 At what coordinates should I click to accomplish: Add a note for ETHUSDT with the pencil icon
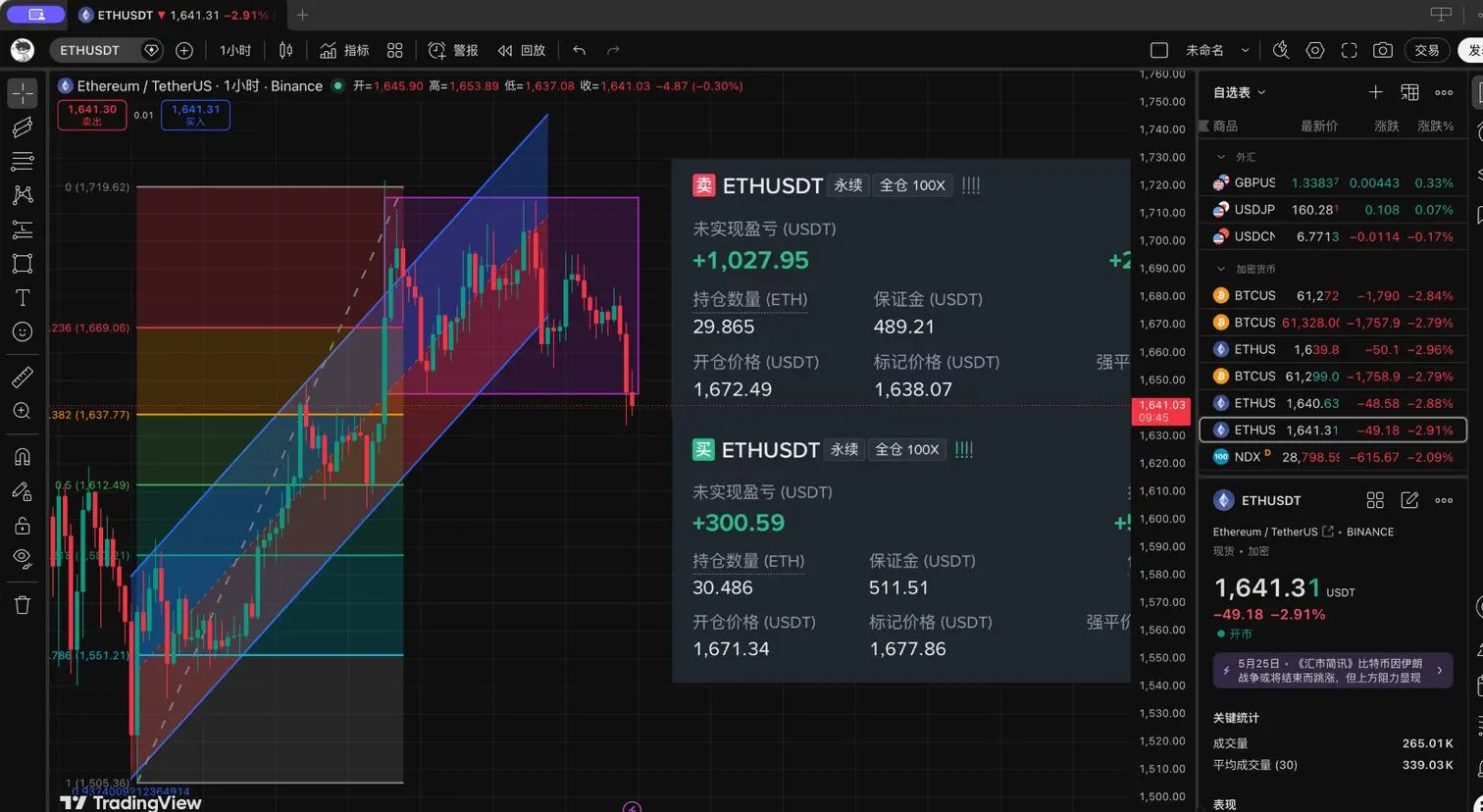coord(1409,500)
